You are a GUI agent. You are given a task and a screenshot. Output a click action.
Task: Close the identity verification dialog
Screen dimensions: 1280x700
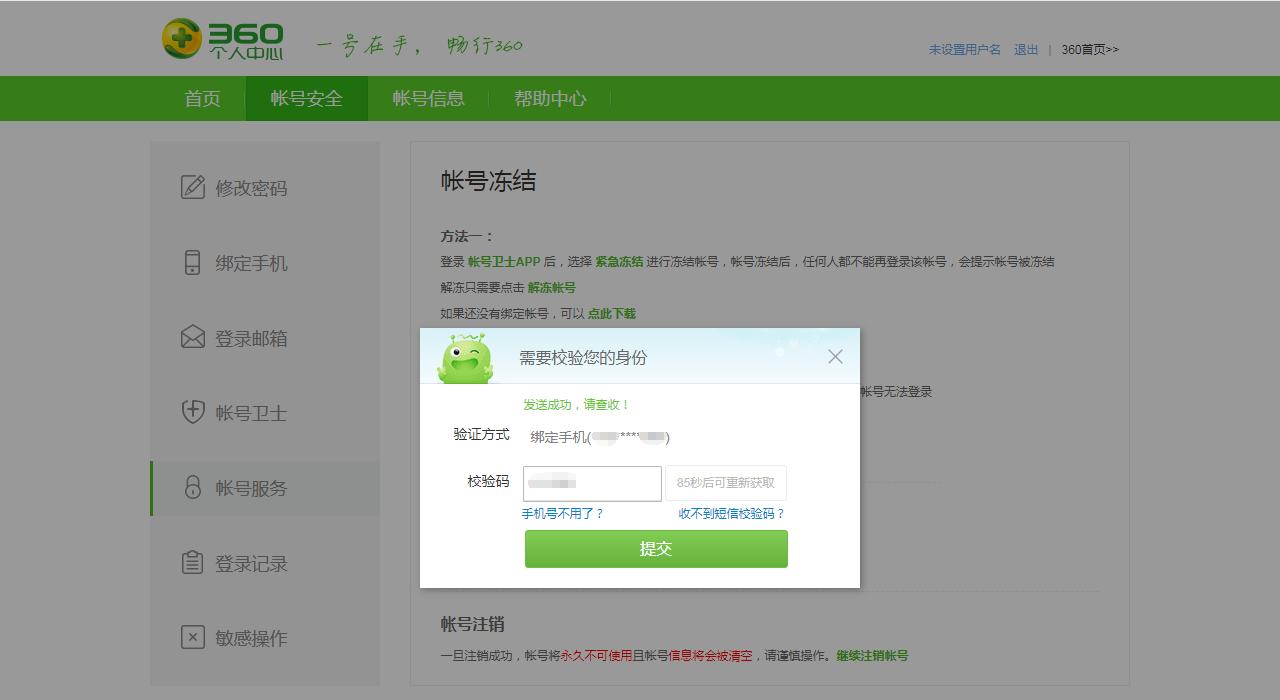coord(835,356)
